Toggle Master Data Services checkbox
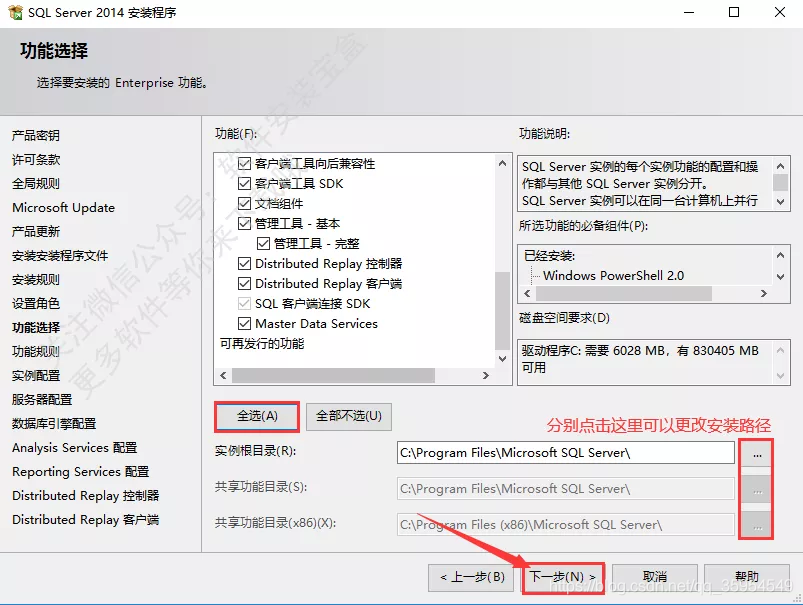This screenshot has width=803, height=605. pos(245,324)
